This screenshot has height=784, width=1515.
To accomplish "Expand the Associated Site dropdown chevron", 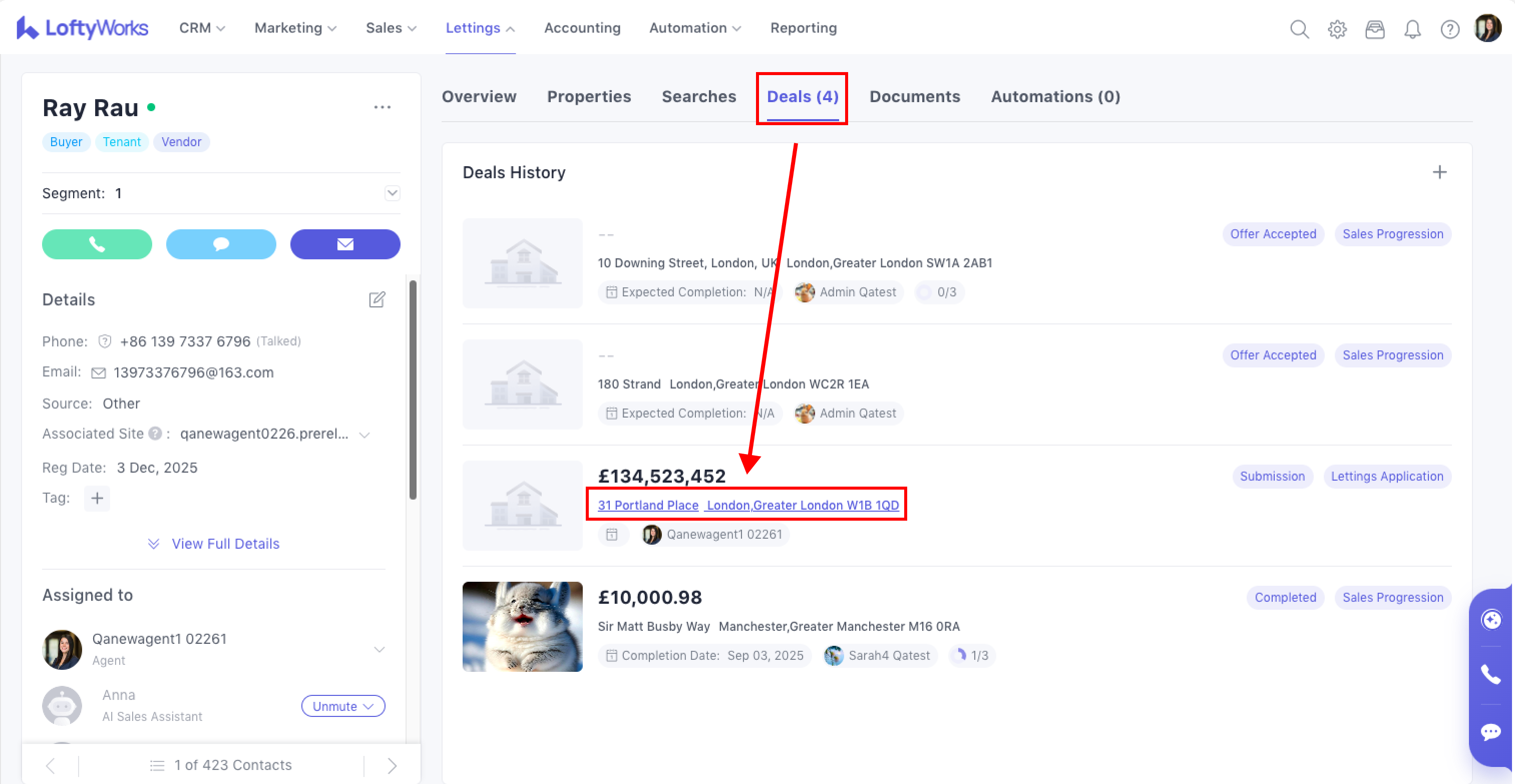I will coord(364,435).
